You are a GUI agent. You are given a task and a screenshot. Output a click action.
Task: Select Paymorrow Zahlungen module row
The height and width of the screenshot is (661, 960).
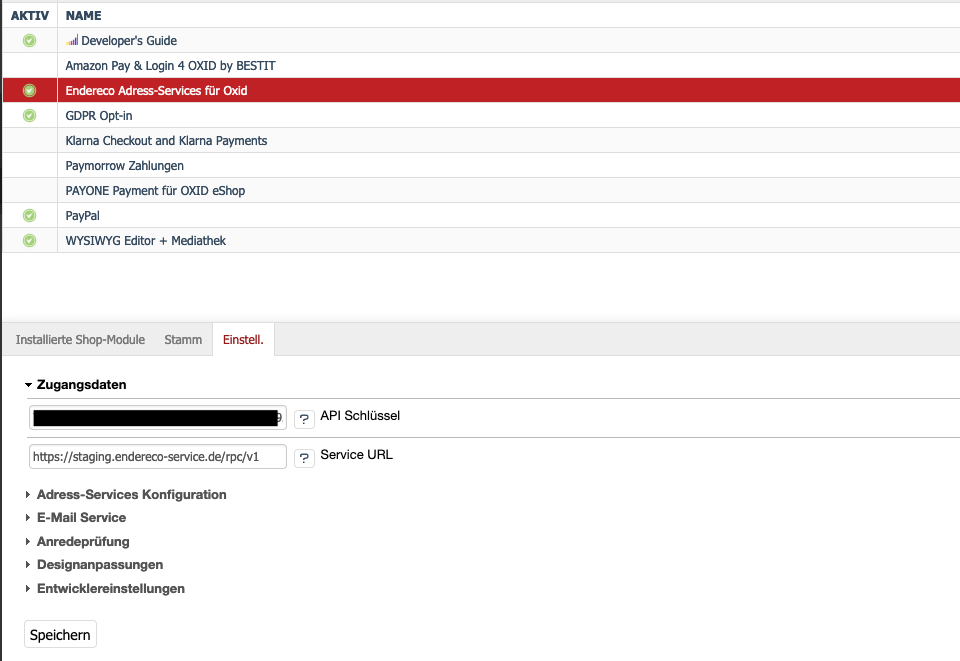pos(481,166)
